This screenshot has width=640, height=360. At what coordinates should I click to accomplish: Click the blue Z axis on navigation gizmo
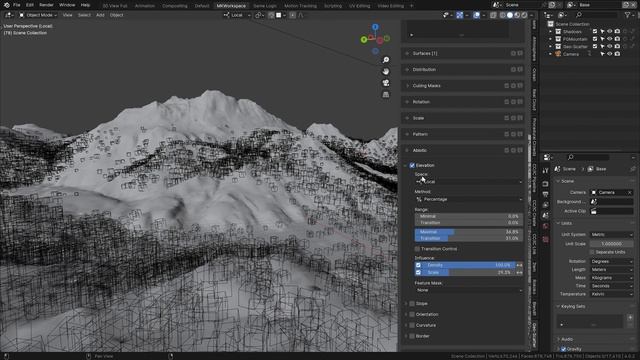click(x=375, y=27)
